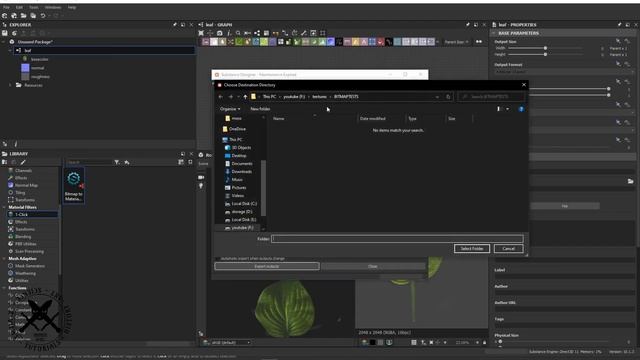Select the normal output in Explorer

click(x=38, y=68)
